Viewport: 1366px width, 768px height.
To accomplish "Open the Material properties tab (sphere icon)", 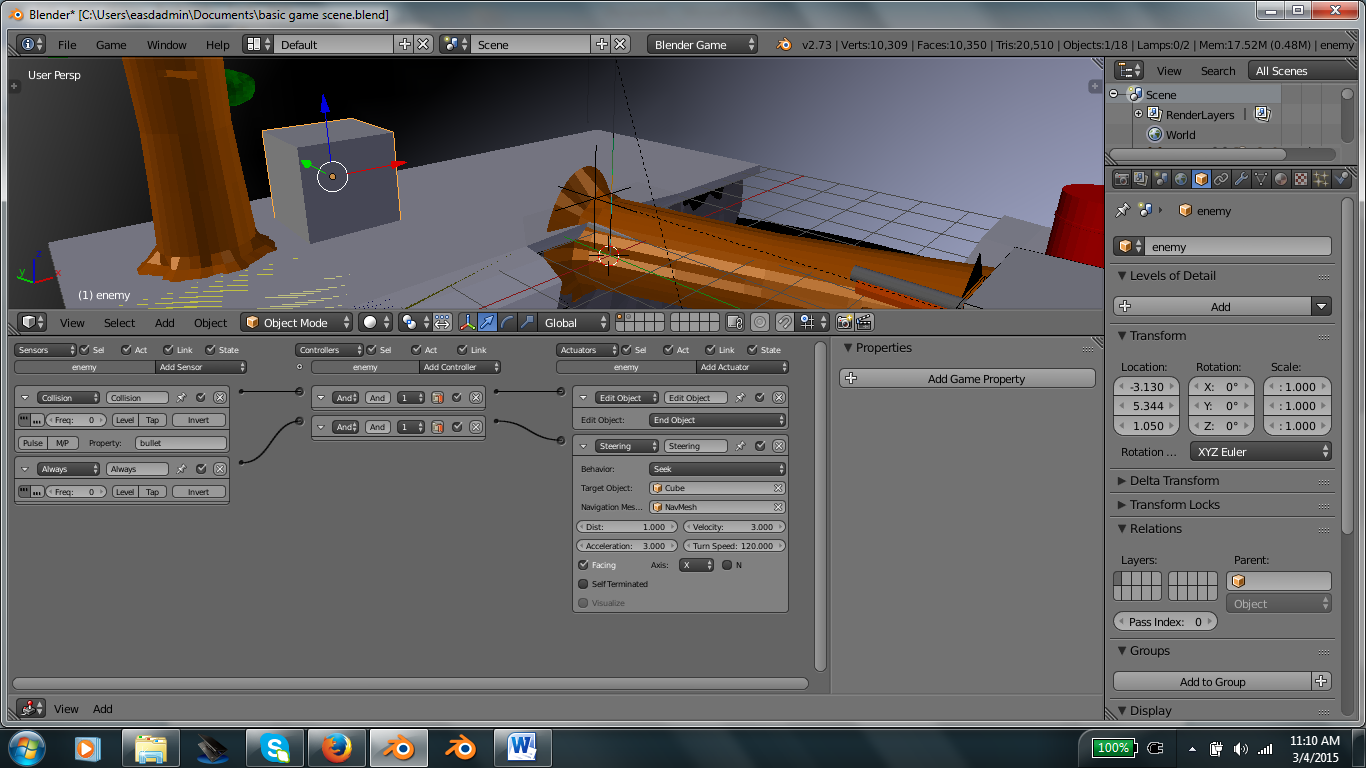I will [x=1281, y=179].
